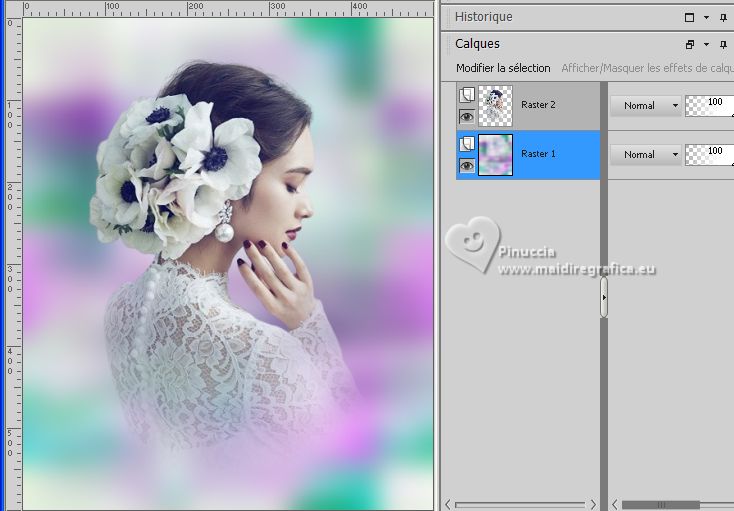Select the Raster 1 layer thumbnail
734x511 pixels.
[x=495, y=155]
